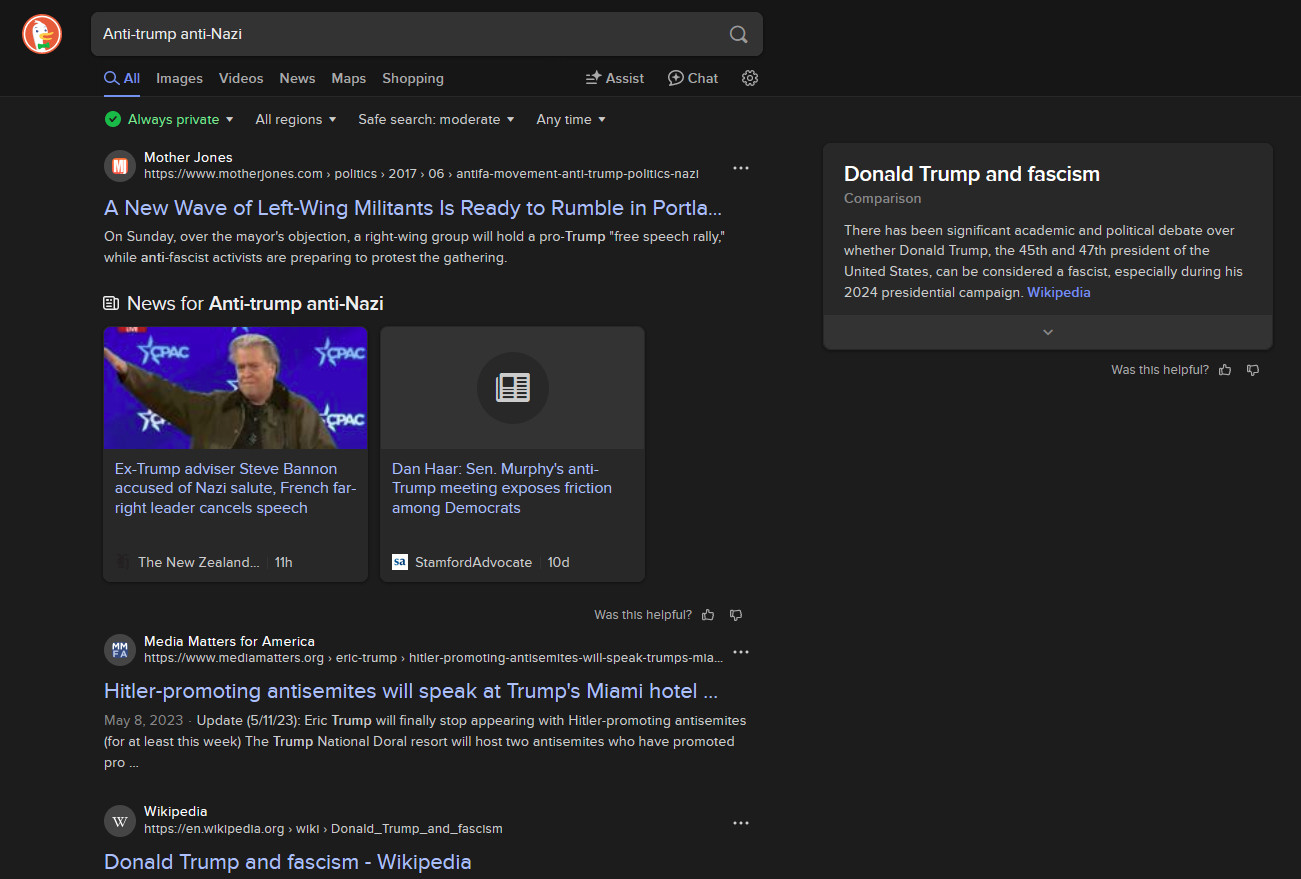Click the CPAC Steve Bannon news thumbnail
This screenshot has height=879, width=1301.
pos(236,388)
